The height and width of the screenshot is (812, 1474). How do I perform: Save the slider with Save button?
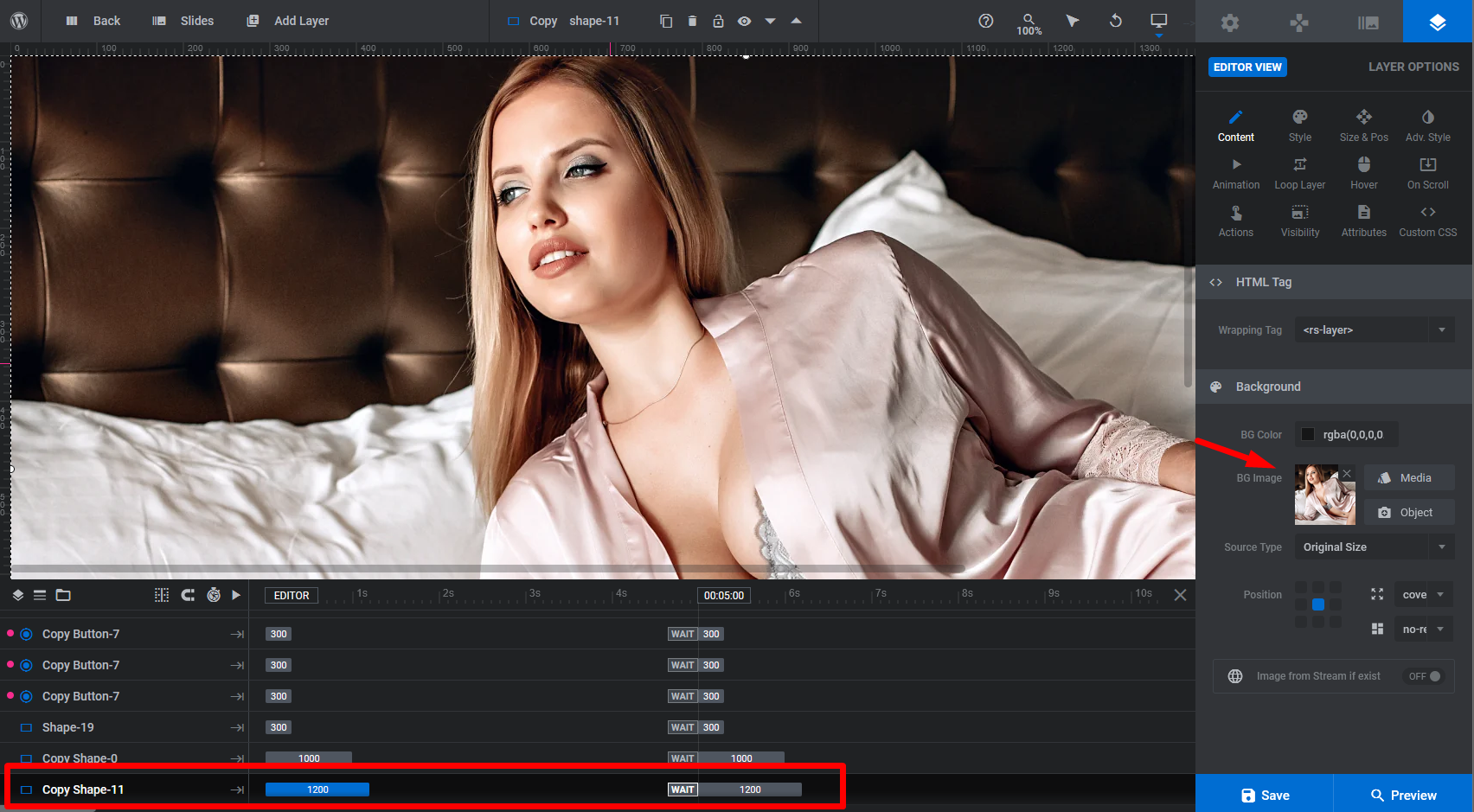1265,794
